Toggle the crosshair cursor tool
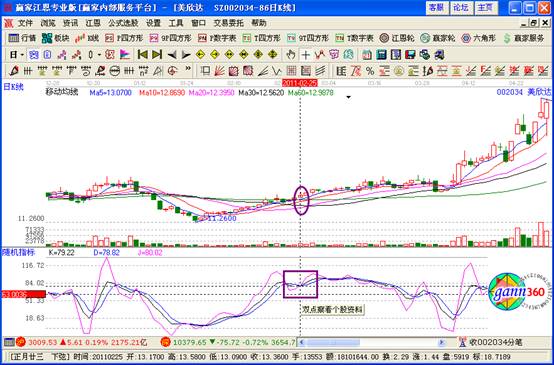The width and height of the screenshot is (554, 365). [306, 55]
